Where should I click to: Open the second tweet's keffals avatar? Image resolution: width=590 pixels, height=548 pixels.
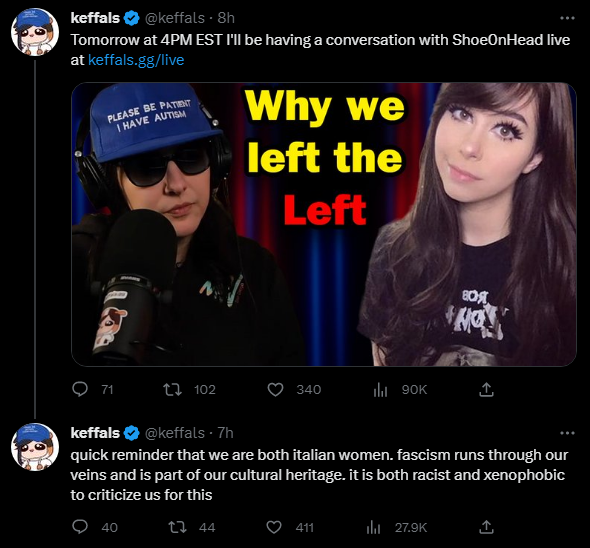[x=35, y=447]
